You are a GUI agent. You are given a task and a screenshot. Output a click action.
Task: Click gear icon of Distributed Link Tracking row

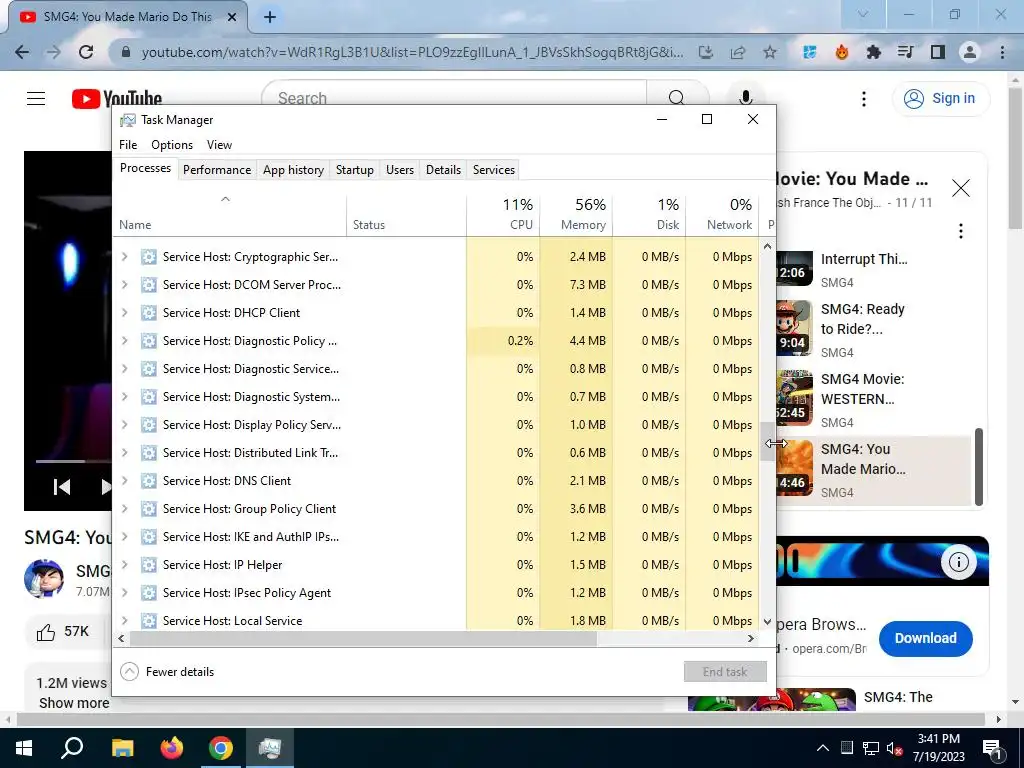pyautogui.click(x=149, y=453)
